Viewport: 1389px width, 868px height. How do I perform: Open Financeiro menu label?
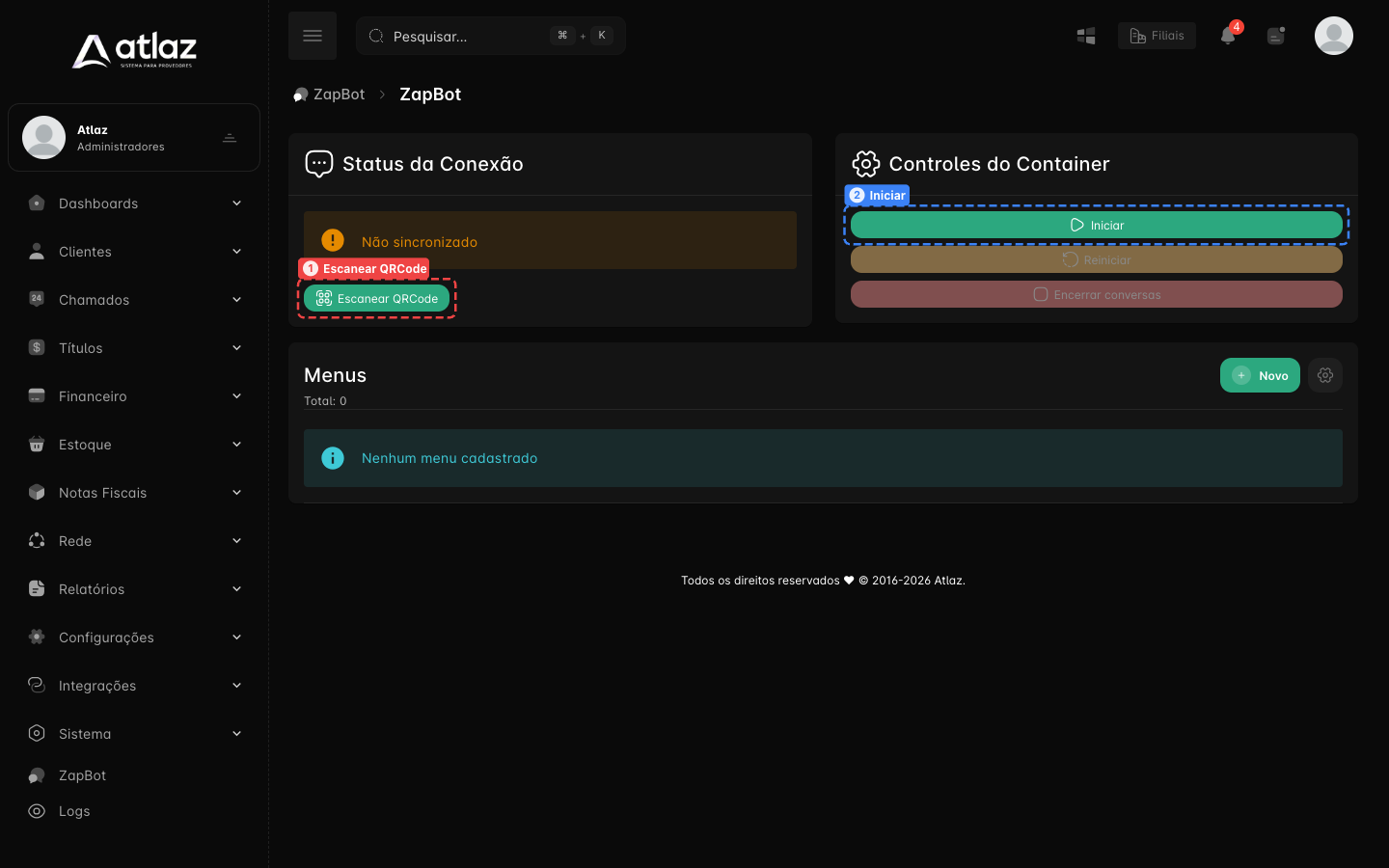coord(93,396)
